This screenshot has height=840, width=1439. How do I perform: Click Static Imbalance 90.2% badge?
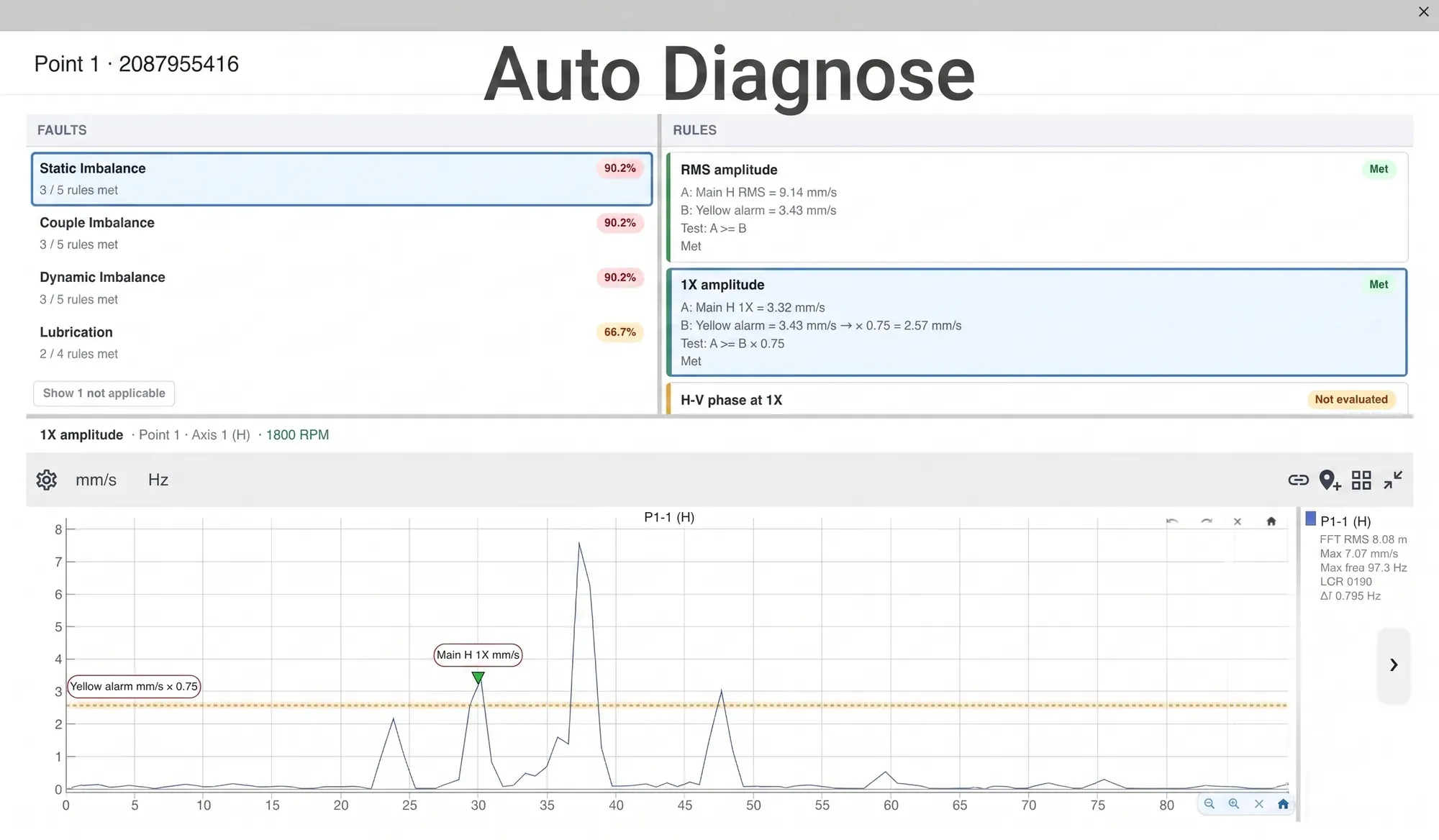(x=619, y=168)
